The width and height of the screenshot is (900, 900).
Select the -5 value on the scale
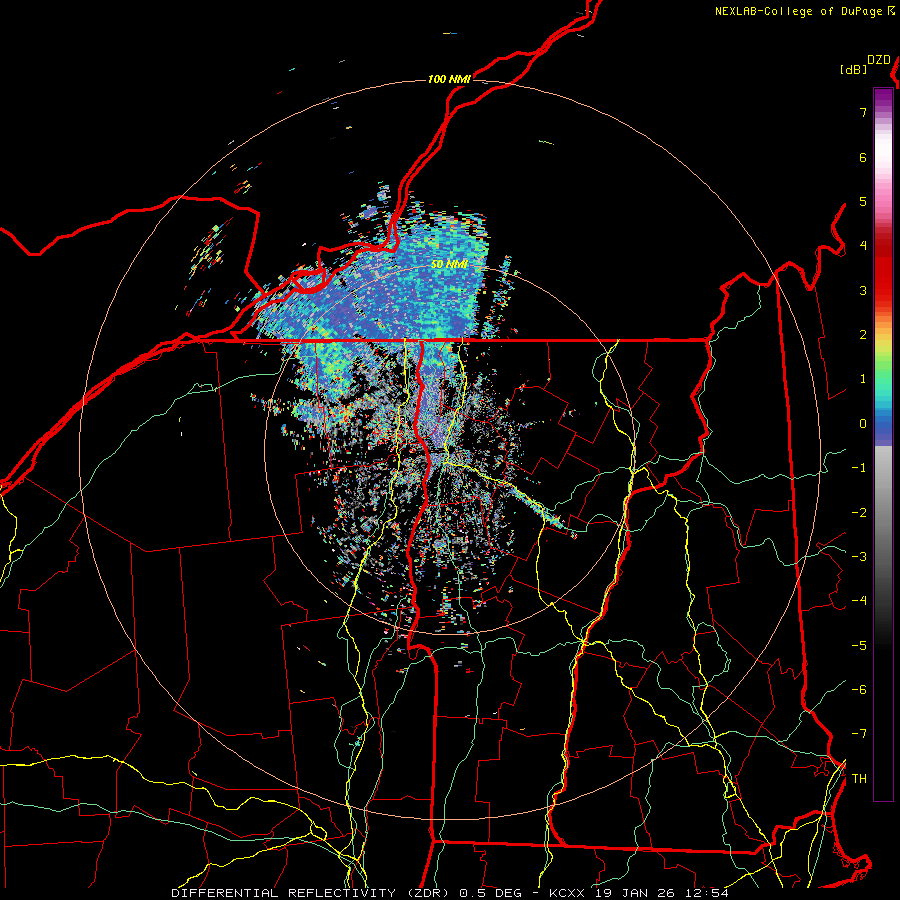[859, 645]
